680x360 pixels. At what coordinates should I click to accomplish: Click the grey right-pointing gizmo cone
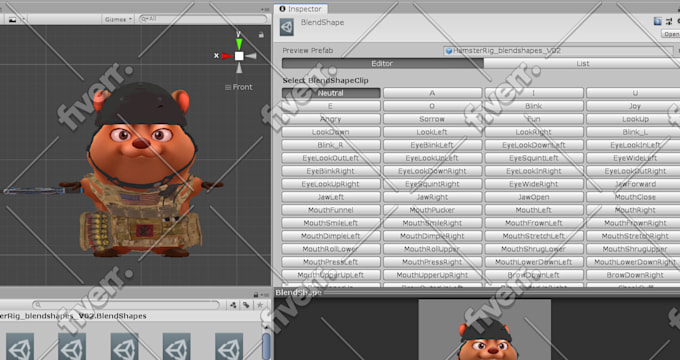coord(251,56)
